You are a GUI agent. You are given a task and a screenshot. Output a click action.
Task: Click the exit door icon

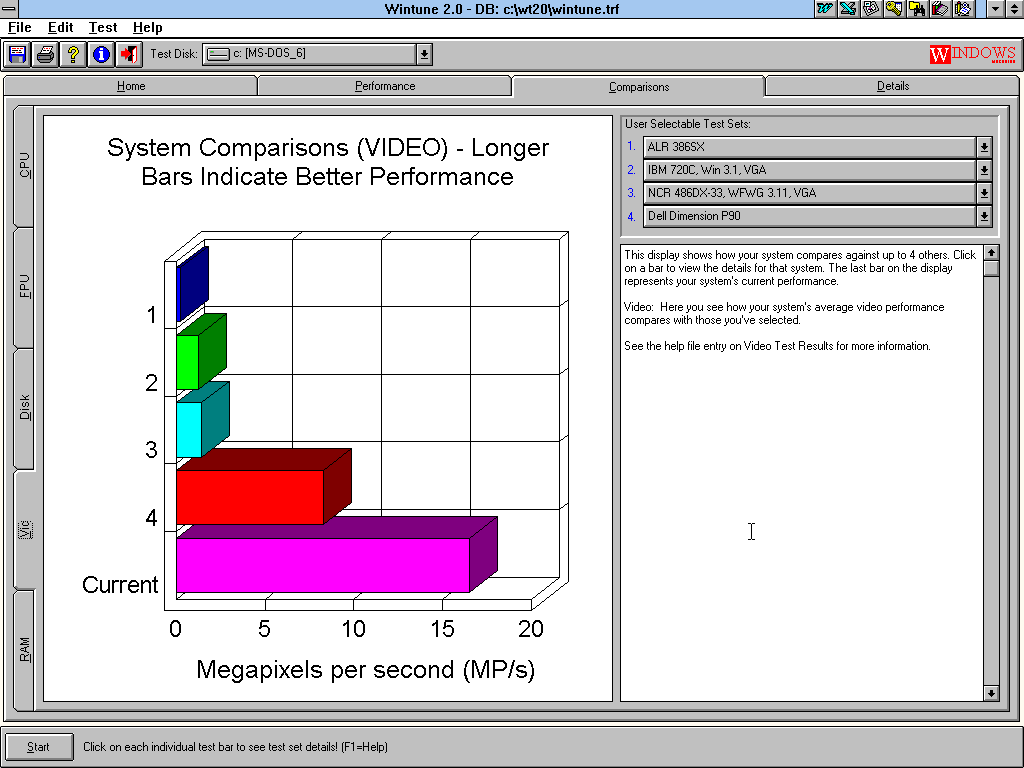[x=129, y=54]
